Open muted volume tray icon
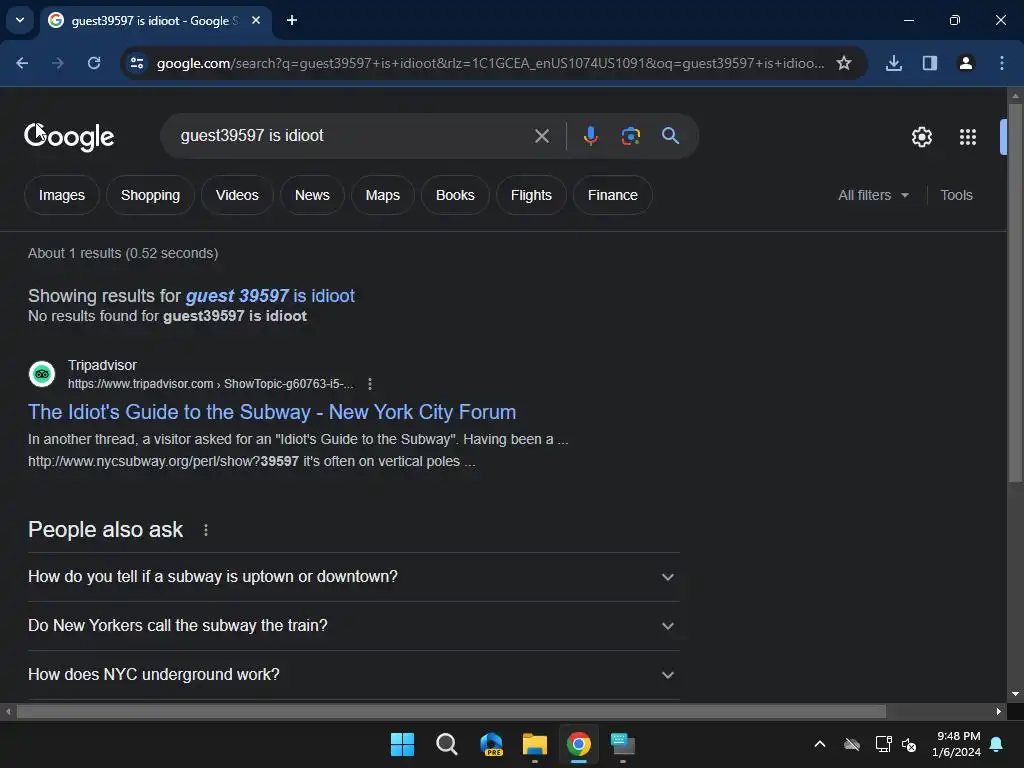1024x768 pixels. [908, 744]
